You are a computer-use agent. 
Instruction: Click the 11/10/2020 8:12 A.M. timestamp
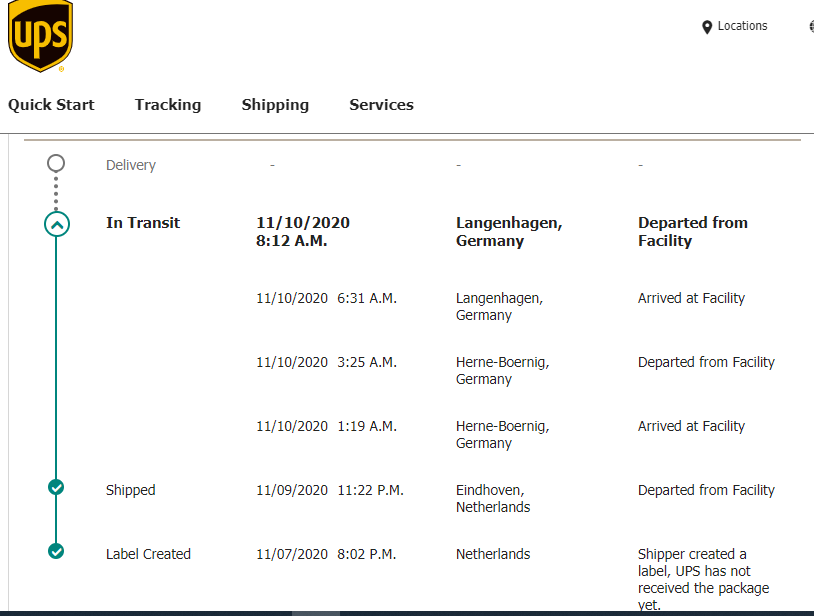click(303, 231)
